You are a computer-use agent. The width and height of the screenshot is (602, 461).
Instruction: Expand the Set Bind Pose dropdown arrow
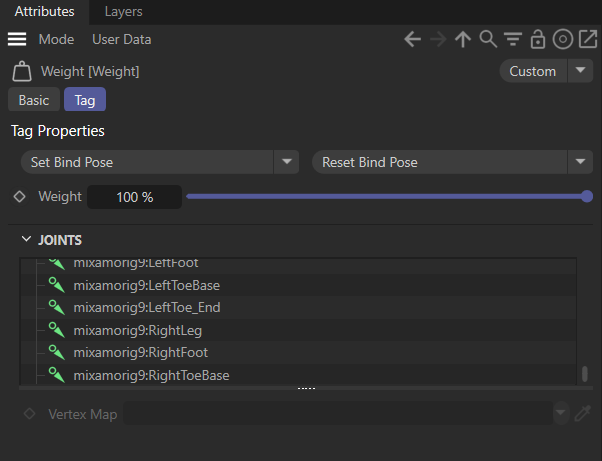287,162
